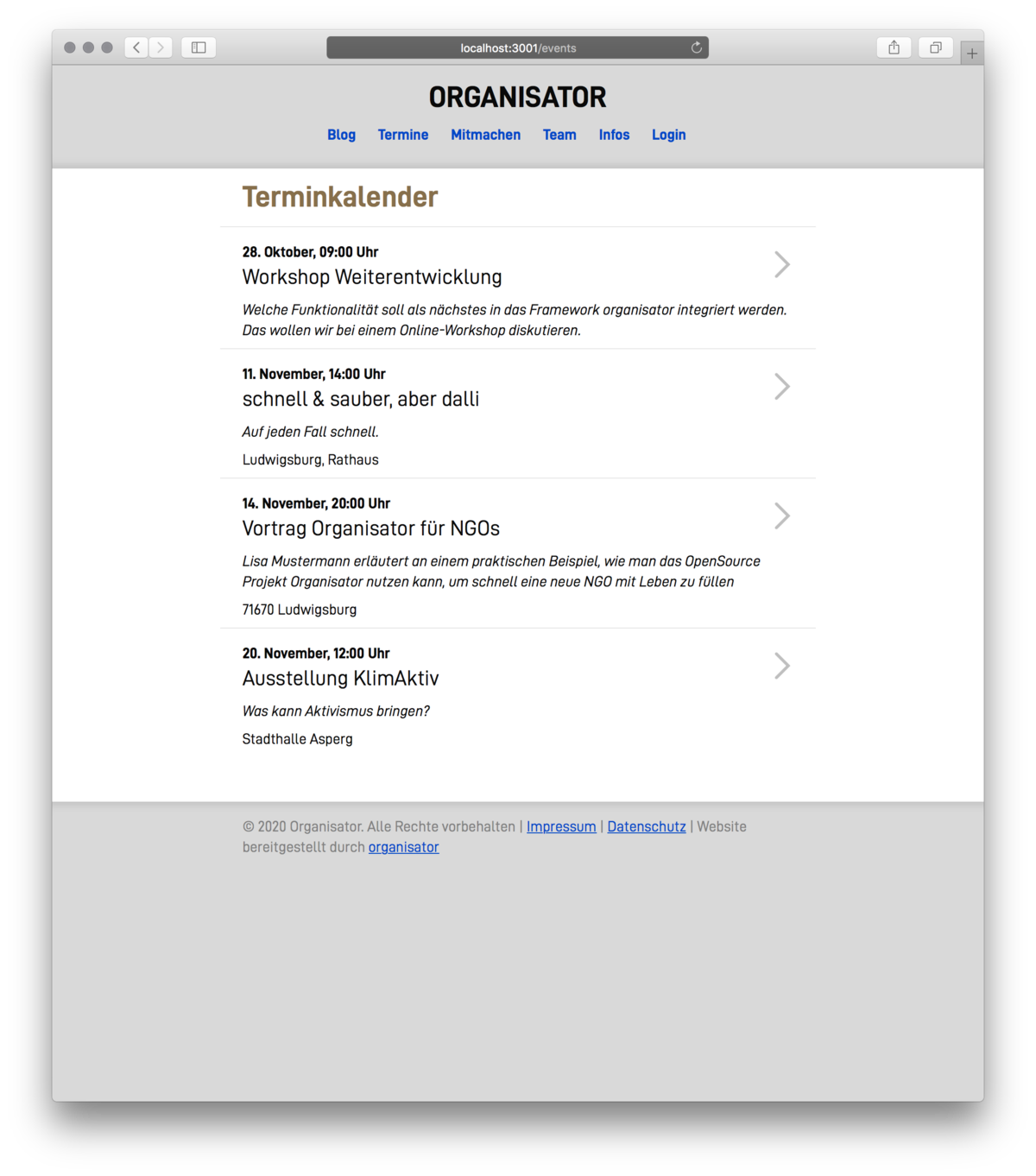Open the Mitmachen navigation page
Image resolution: width=1036 pixels, height=1176 pixels.
[x=485, y=135]
